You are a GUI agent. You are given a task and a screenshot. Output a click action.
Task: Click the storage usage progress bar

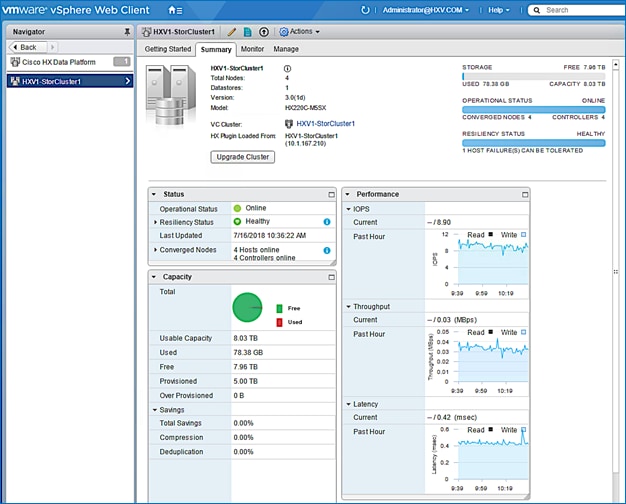533,76
